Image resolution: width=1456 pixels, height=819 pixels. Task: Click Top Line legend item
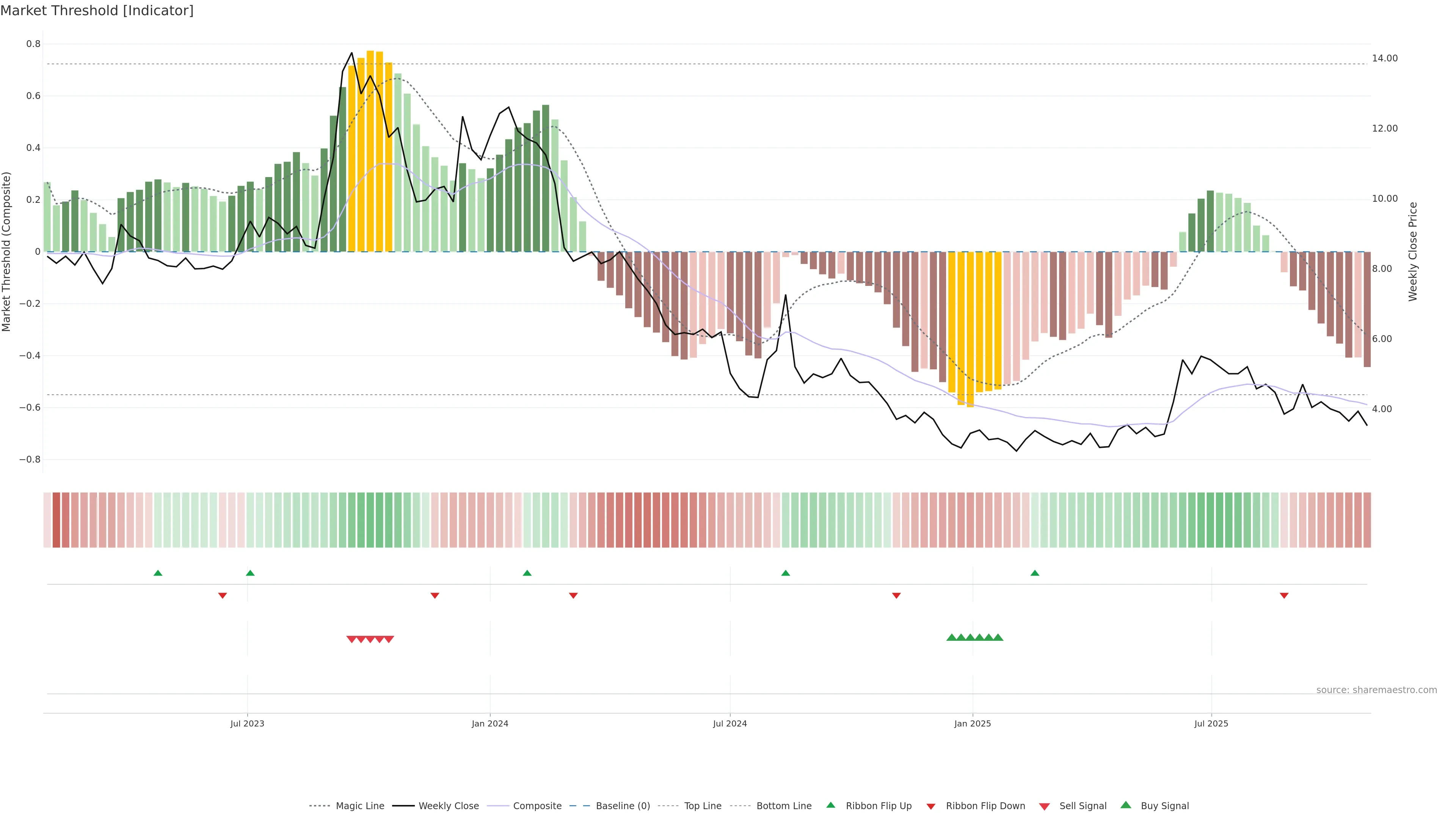703,805
